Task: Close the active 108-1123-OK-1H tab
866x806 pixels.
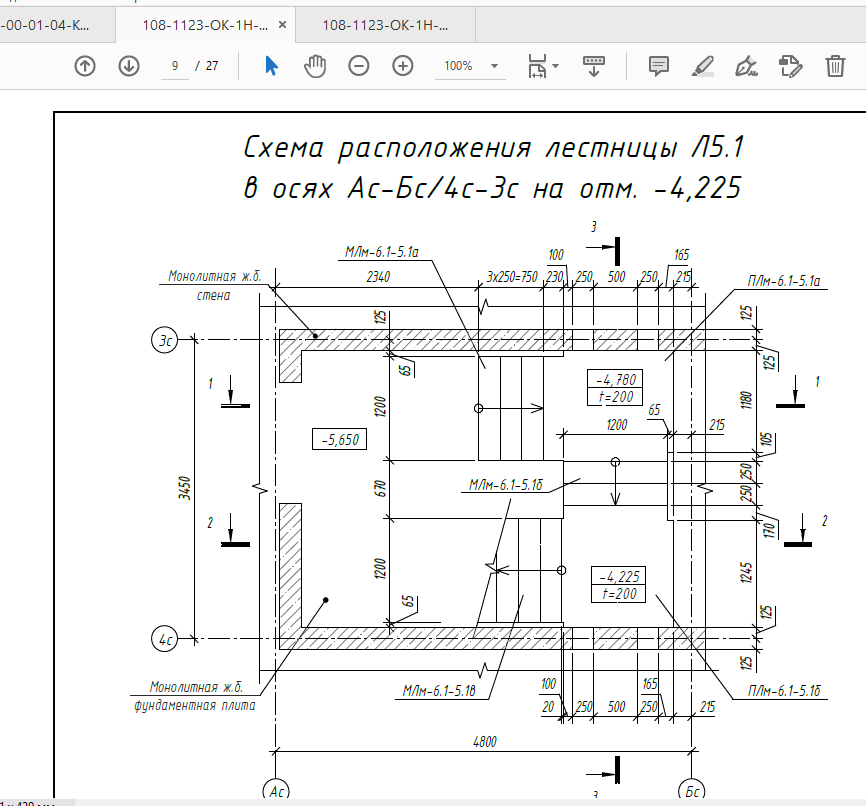Action: tap(282, 25)
